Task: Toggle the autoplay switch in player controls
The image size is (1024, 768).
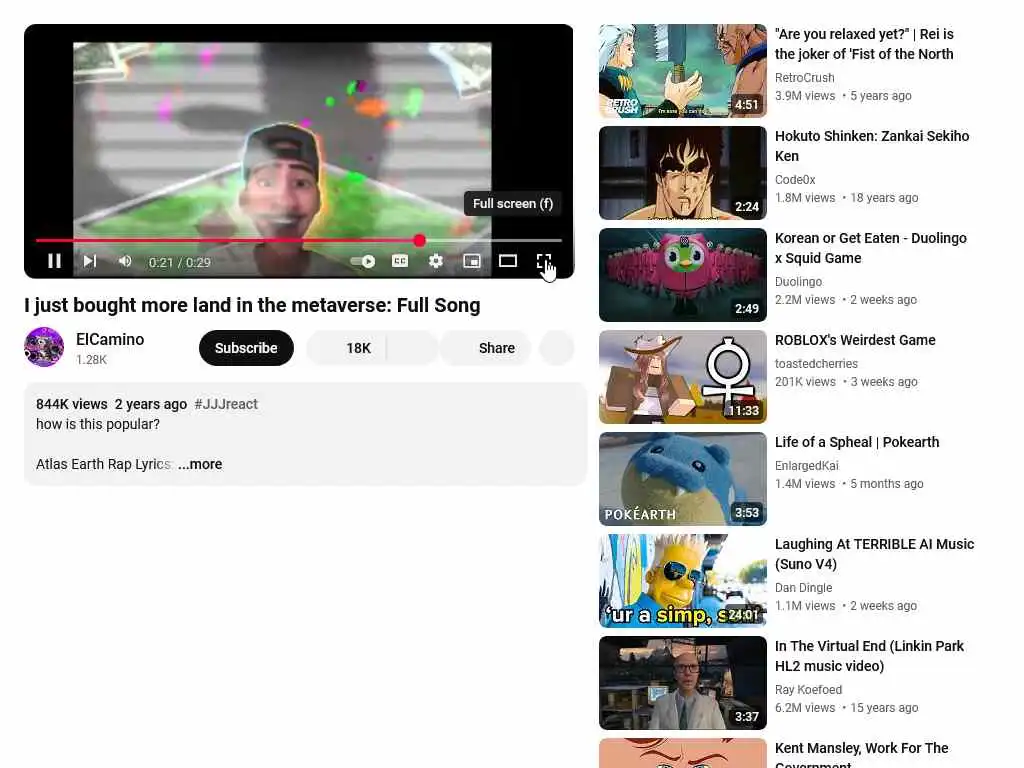Action: click(363, 261)
